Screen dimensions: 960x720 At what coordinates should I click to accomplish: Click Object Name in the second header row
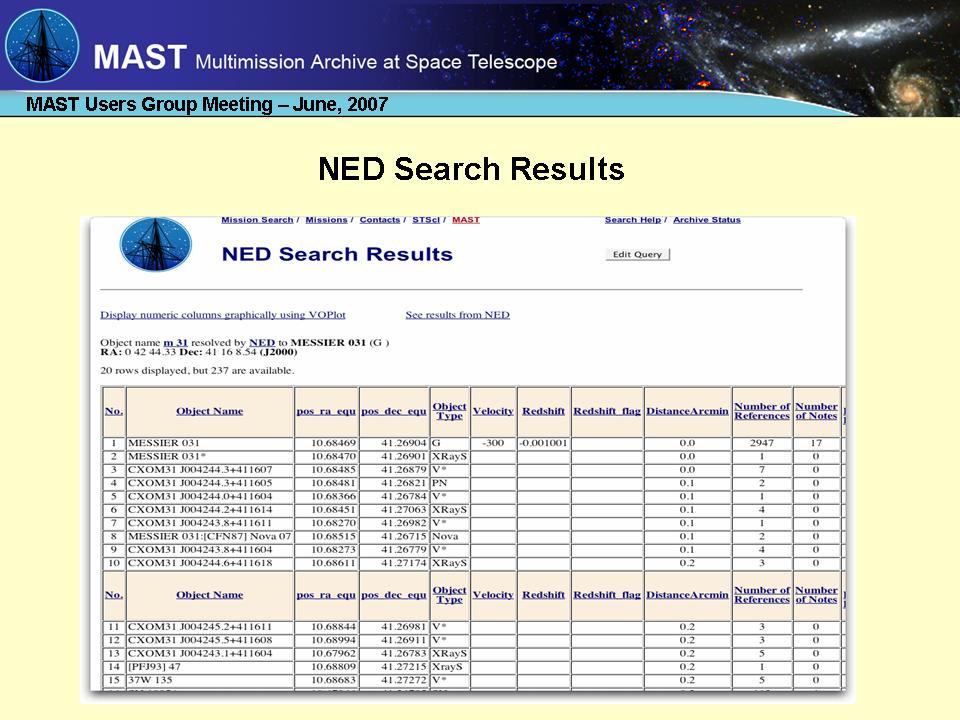pyautogui.click(x=209, y=594)
